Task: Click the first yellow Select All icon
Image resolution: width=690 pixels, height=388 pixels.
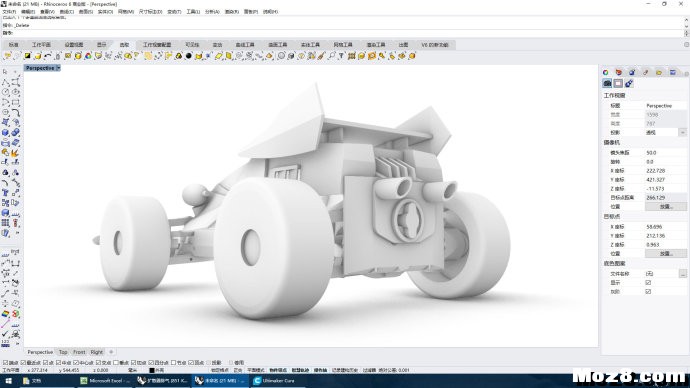Action: click(7, 56)
